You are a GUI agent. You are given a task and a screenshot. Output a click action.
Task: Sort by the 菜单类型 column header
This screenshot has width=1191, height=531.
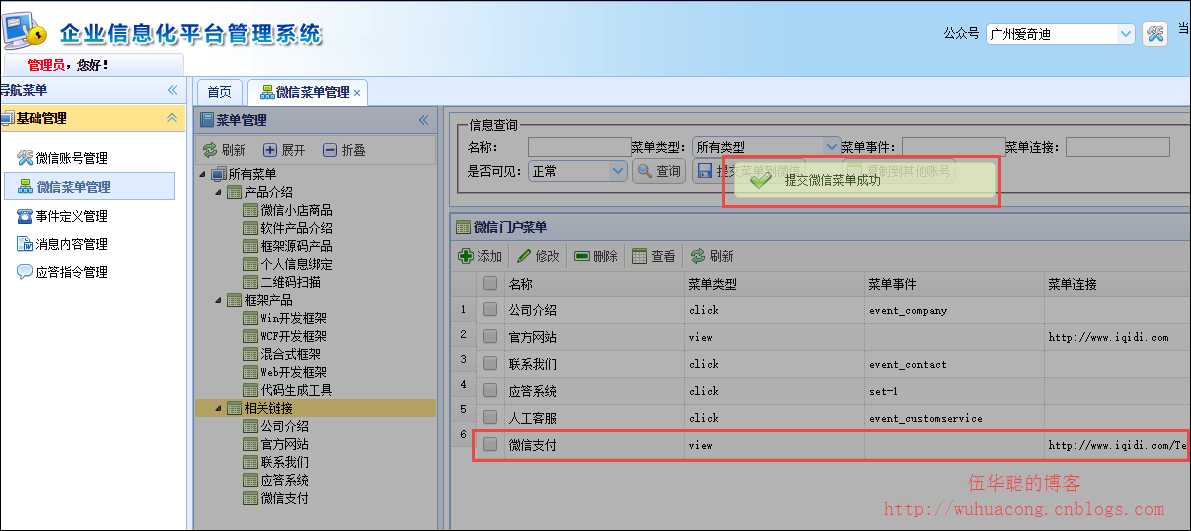pos(774,284)
